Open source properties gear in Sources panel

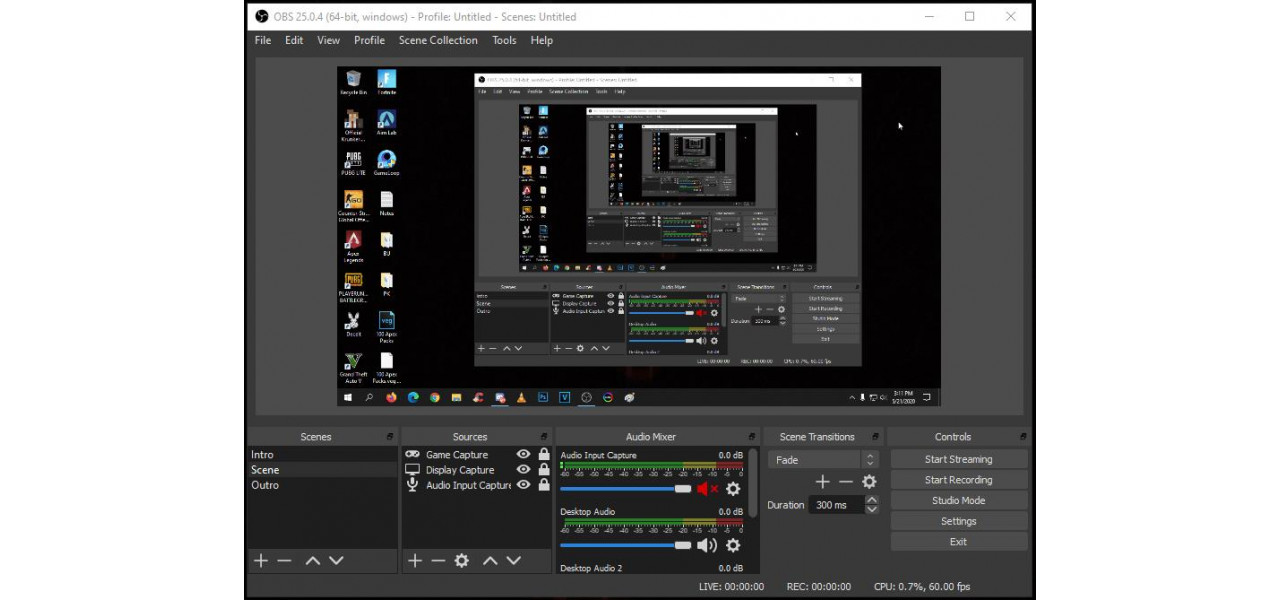point(461,561)
